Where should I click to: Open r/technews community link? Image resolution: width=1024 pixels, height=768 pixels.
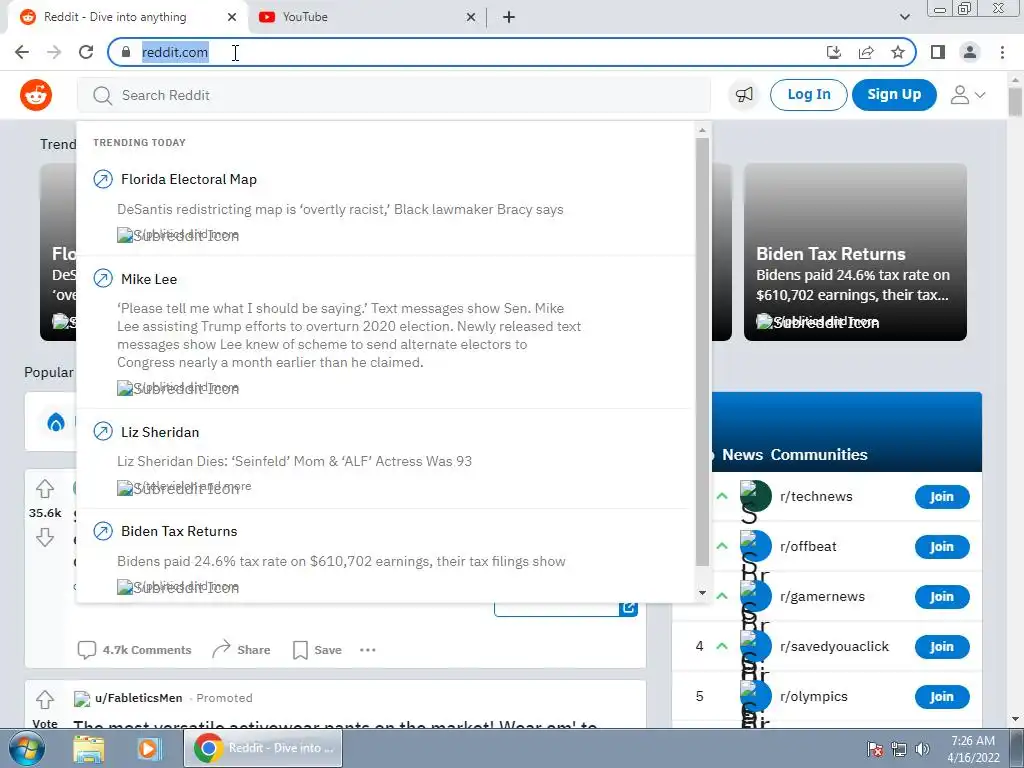pos(816,496)
